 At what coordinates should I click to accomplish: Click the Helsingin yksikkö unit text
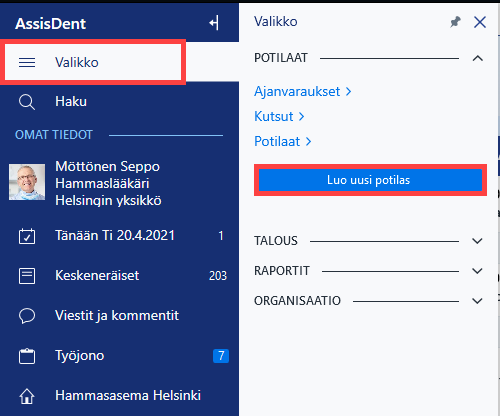108,201
